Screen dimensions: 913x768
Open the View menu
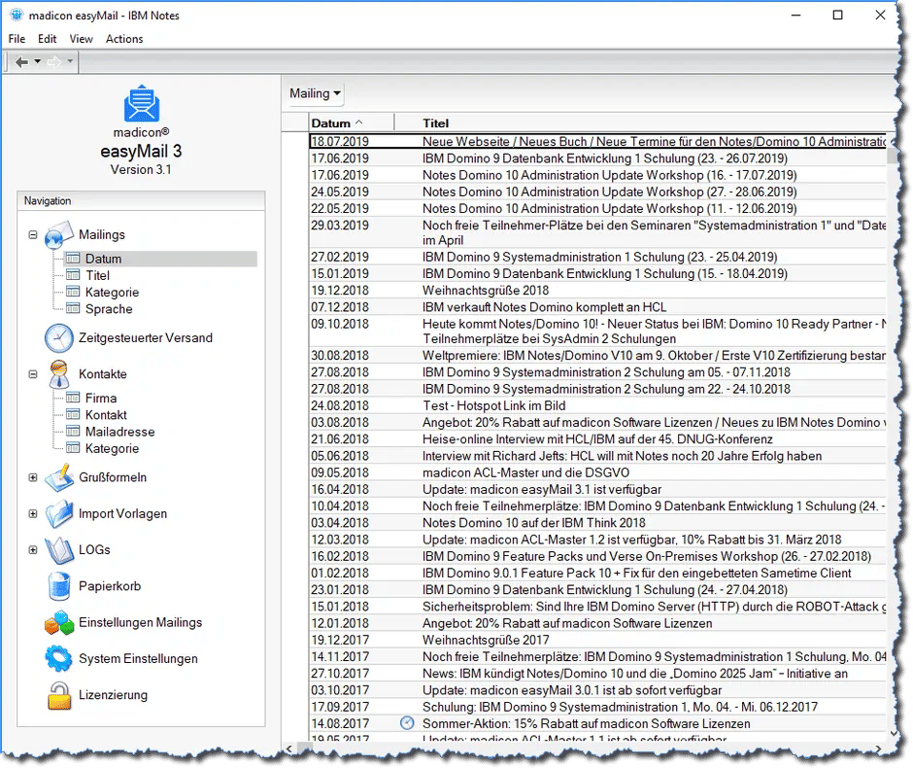(81, 39)
